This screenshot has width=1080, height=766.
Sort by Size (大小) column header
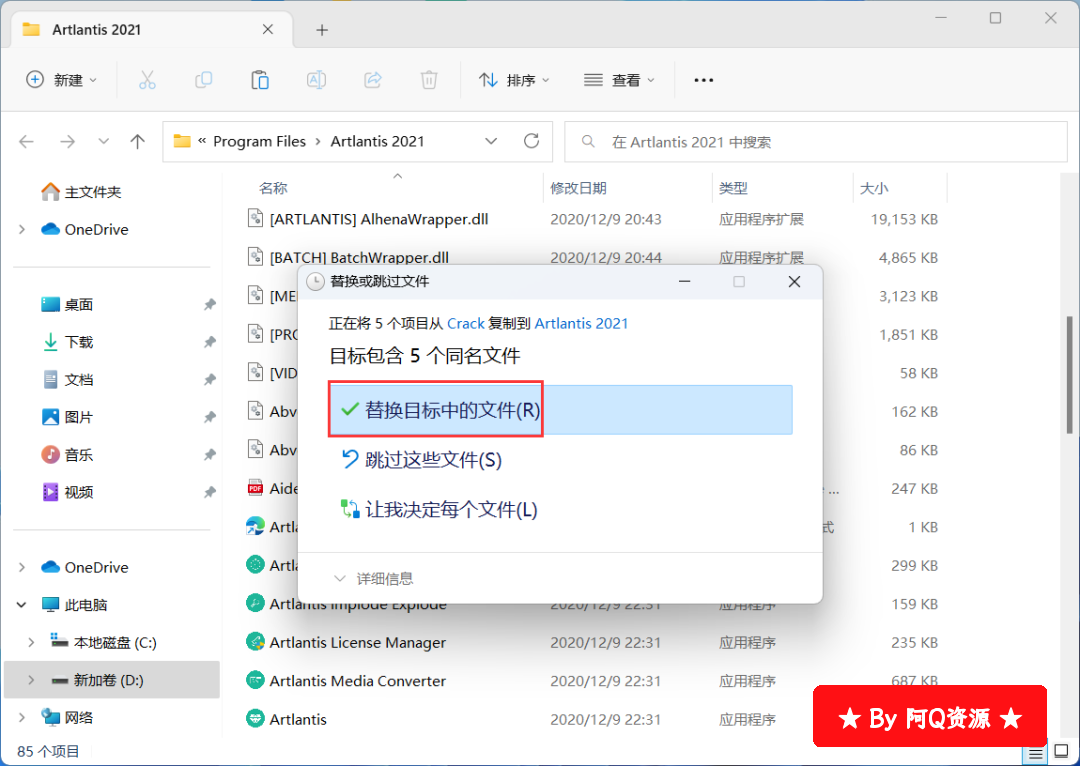(x=874, y=188)
